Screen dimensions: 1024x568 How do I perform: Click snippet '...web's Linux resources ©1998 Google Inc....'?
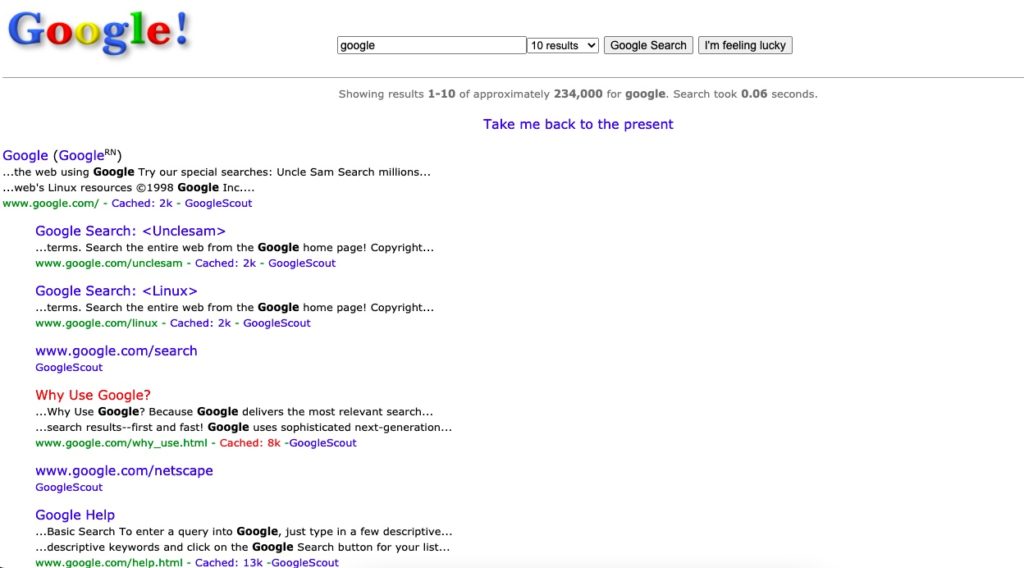point(128,187)
